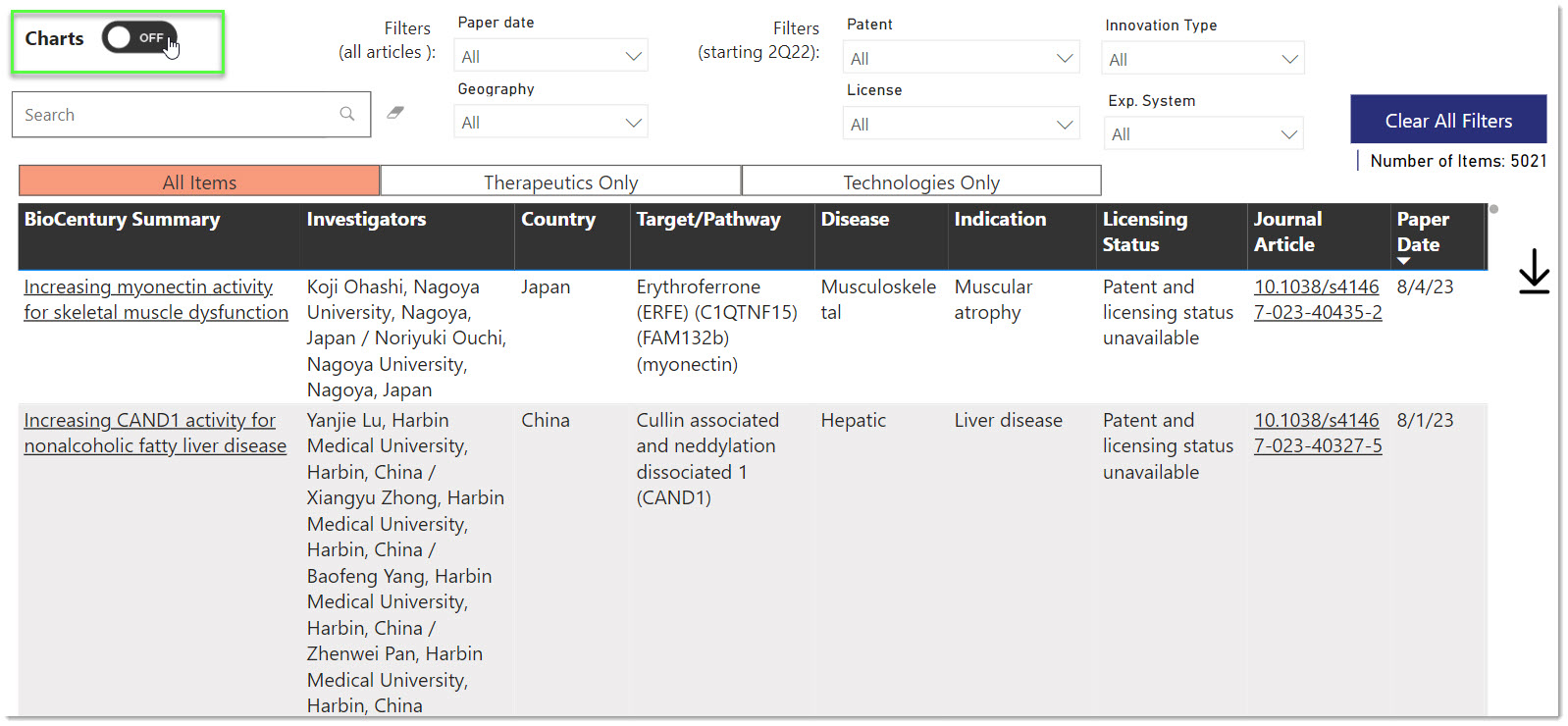The width and height of the screenshot is (1568, 726).
Task: Click the eraser clear-search icon
Action: pos(395,113)
